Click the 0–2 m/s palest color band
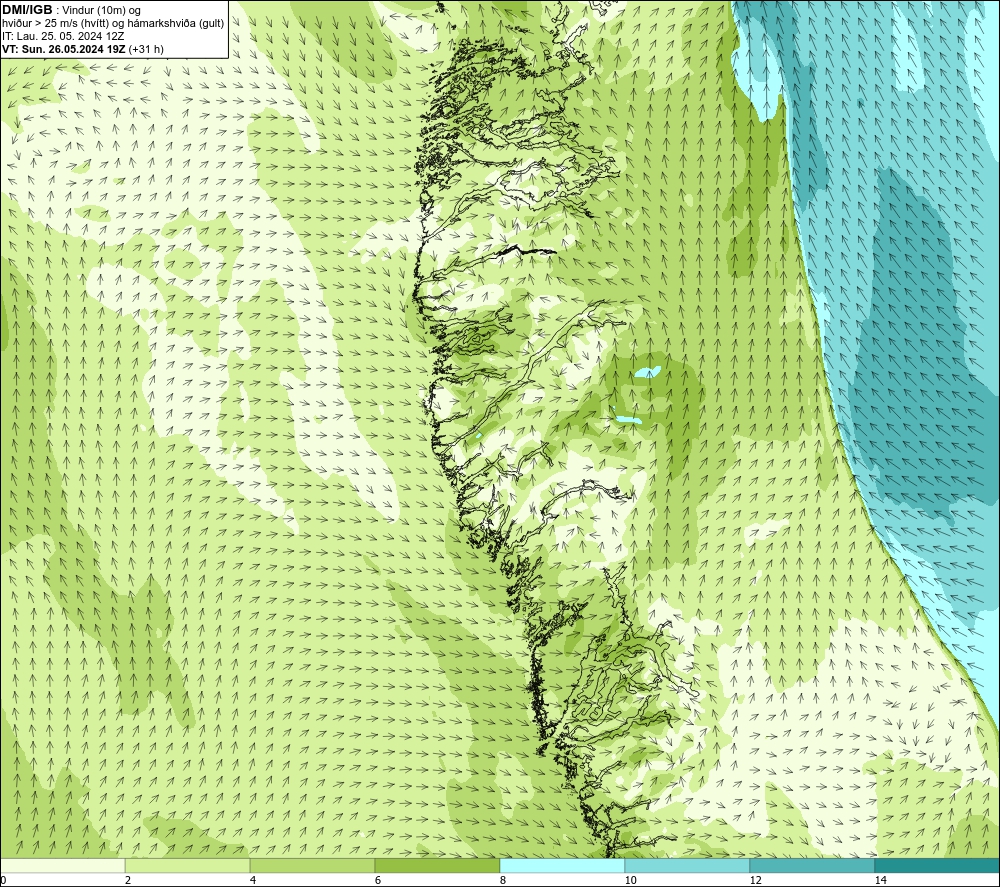 point(62,866)
